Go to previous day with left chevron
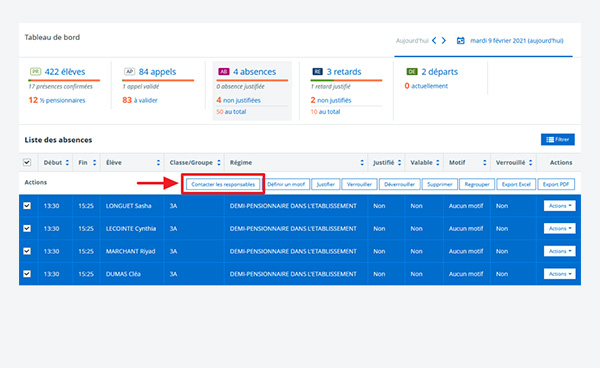Viewport: 600px width, 368px height. 434,41
